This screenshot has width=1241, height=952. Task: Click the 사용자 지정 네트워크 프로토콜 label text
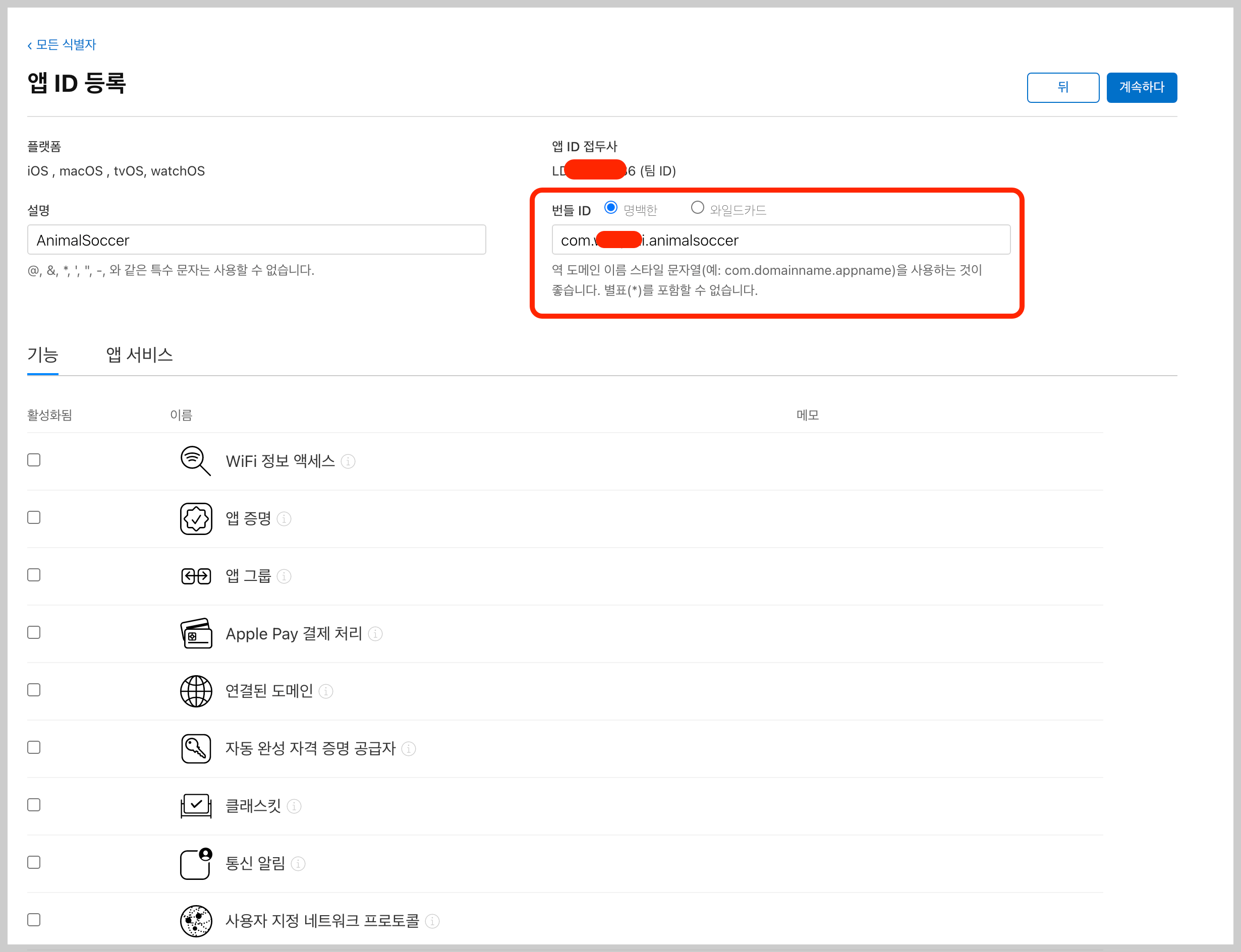point(322,921)
